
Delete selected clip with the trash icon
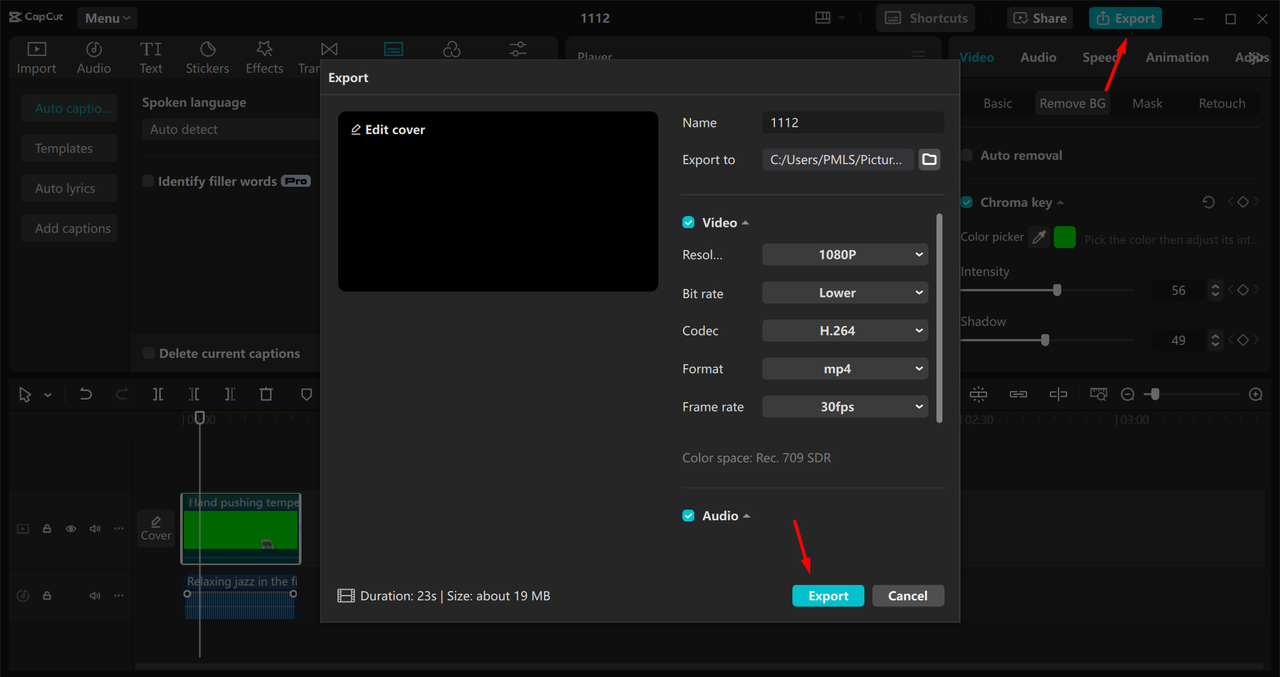(266, 395)
